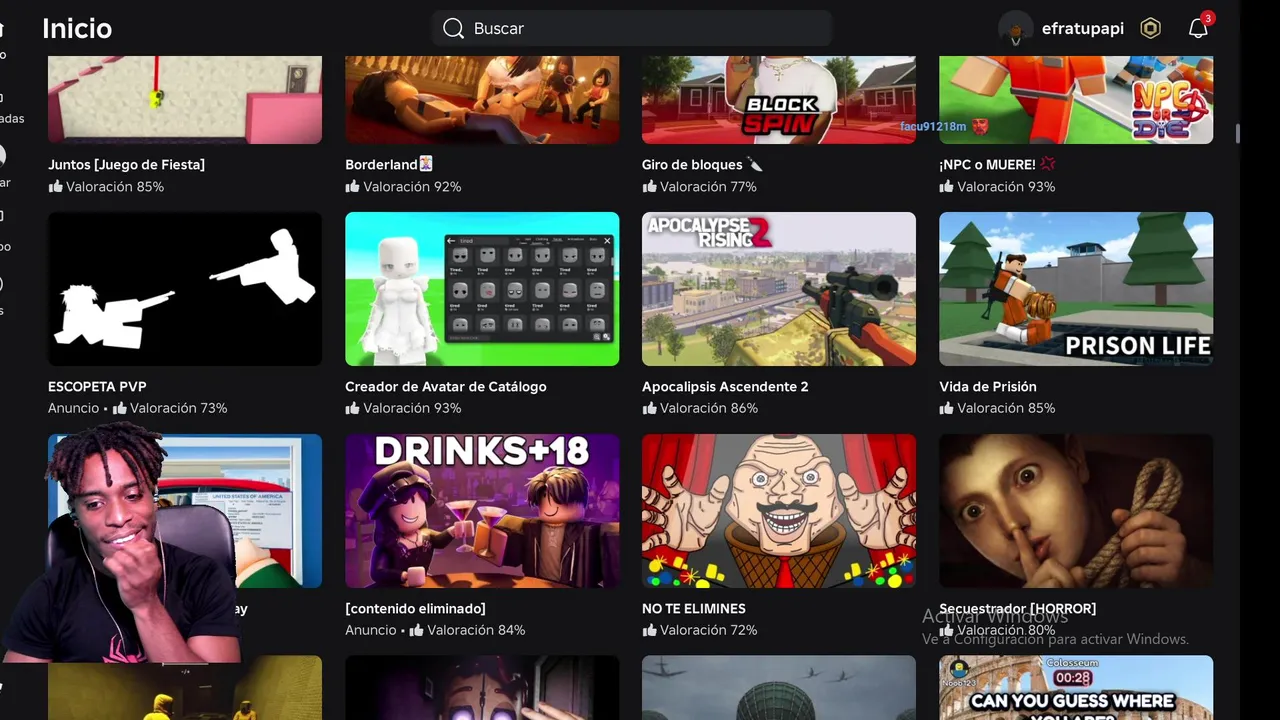The image size is (1280, 720).
Task: Open the NPC or Die thumbnail
Action: click(1076, 99)
